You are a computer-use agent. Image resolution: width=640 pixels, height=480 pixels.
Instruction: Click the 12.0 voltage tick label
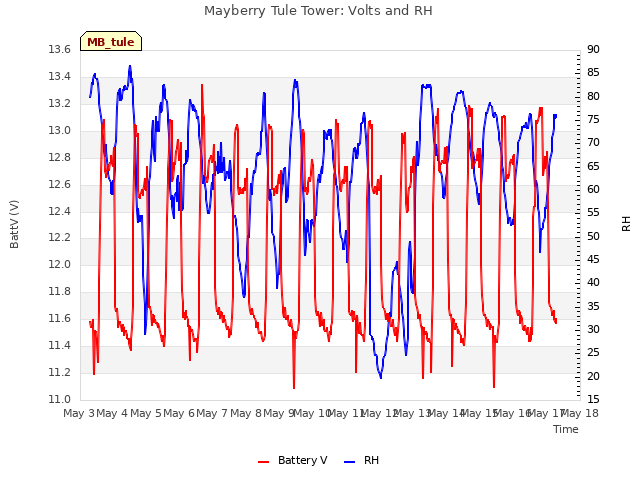click(x=59, y=265)
